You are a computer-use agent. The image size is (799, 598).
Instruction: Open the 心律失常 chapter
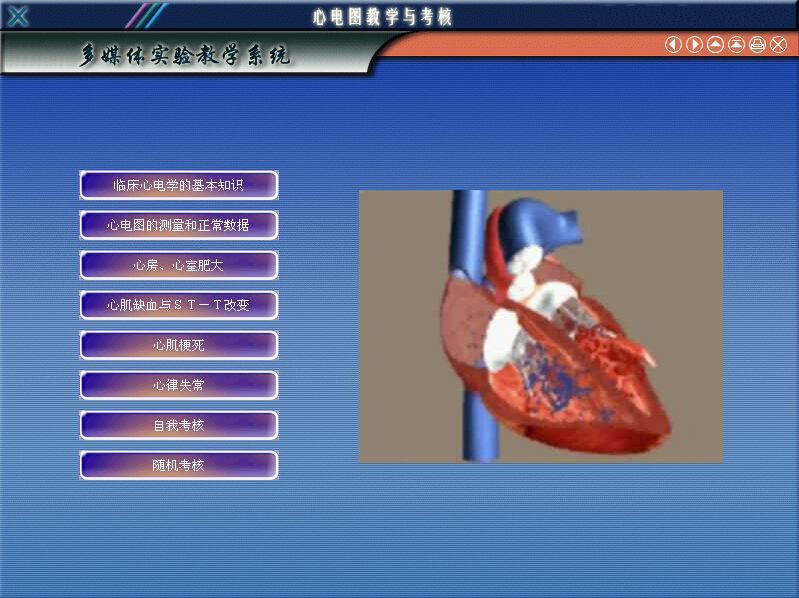179,385
